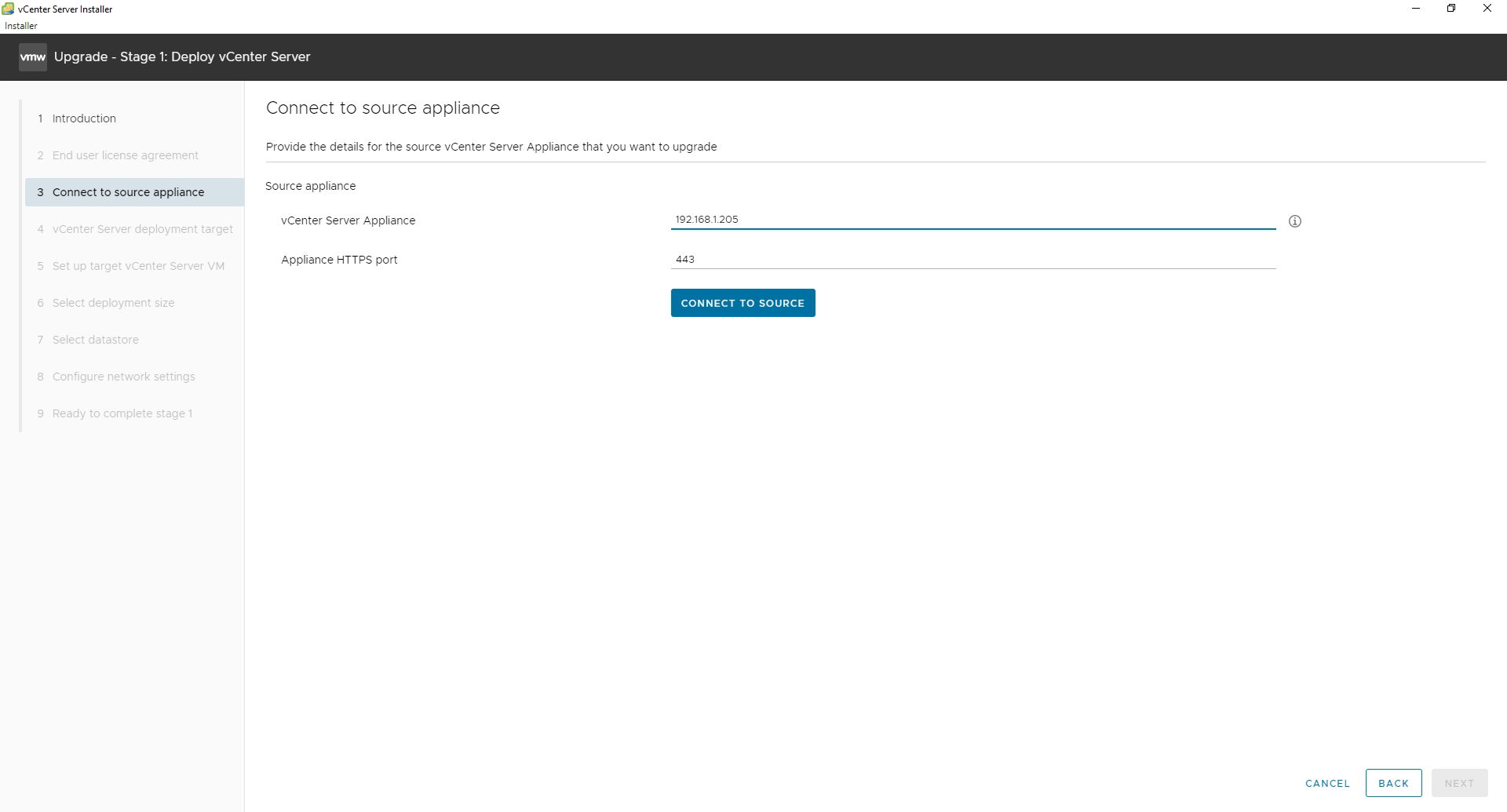Screen dimensions: 1507x812
Task: Click the info icon beside vCenter Server Appliance field
Action: coord(1295,221)
